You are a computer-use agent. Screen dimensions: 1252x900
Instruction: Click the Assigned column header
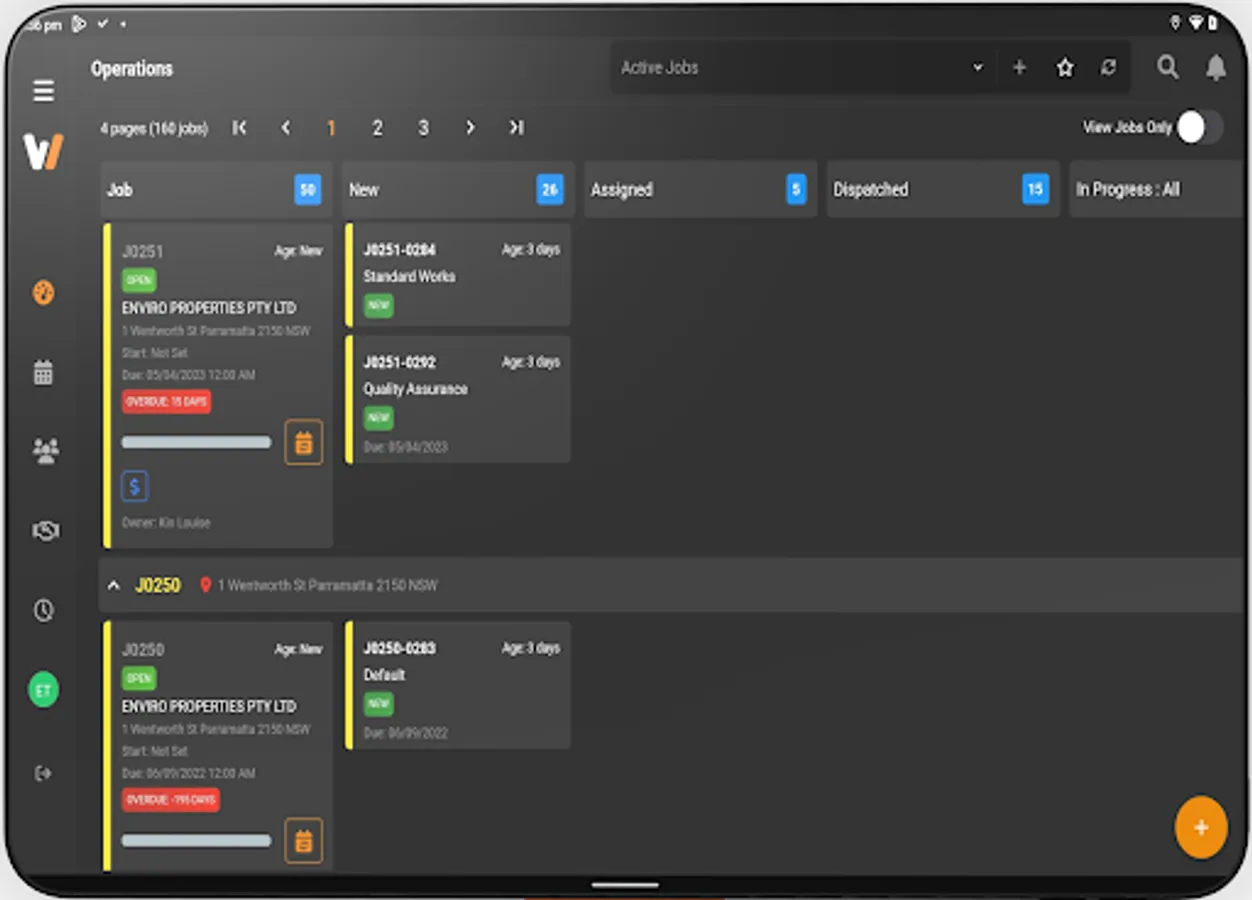point(700,189)
